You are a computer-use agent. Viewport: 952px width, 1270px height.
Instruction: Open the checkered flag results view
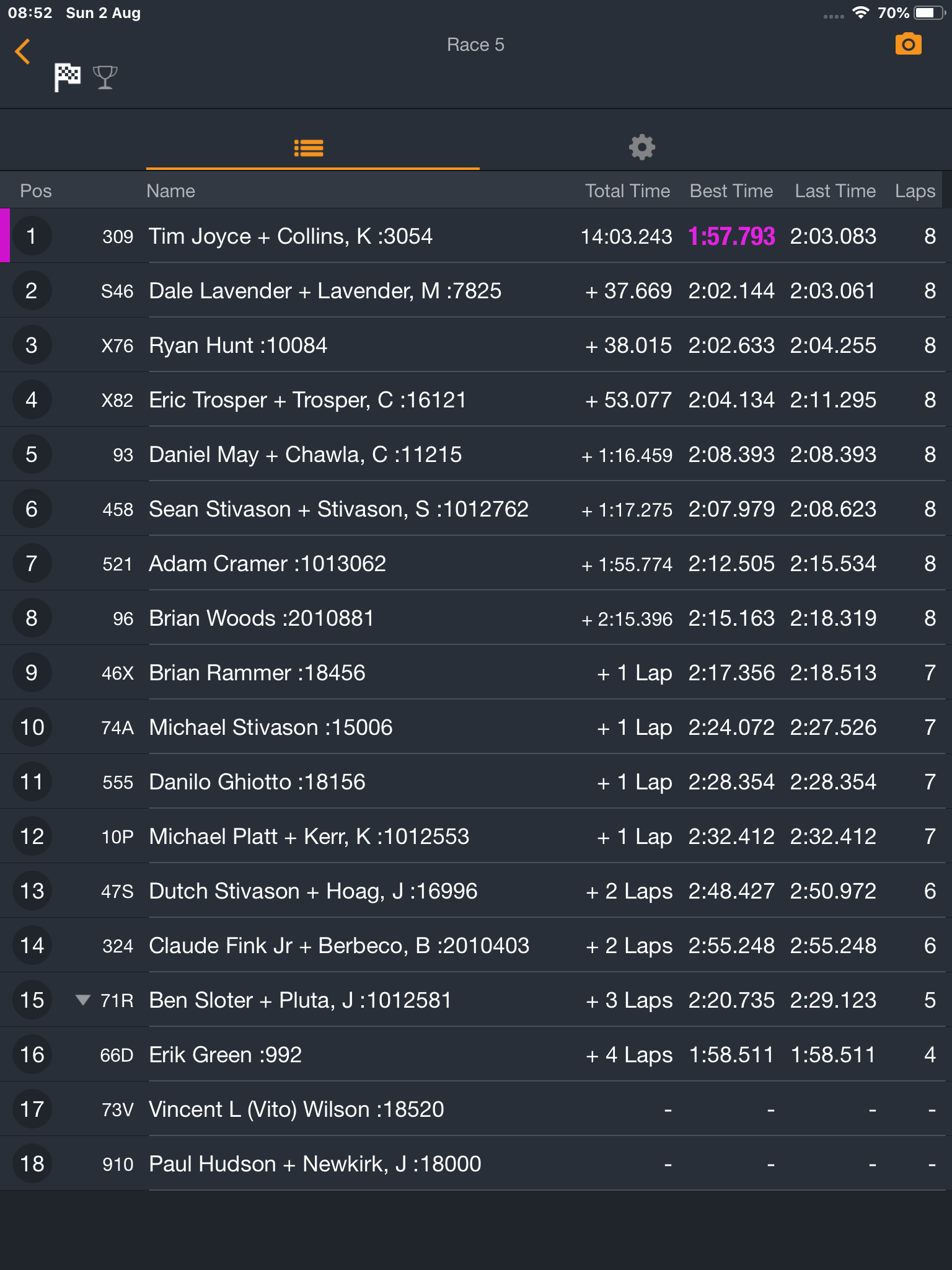click(67, 78)
